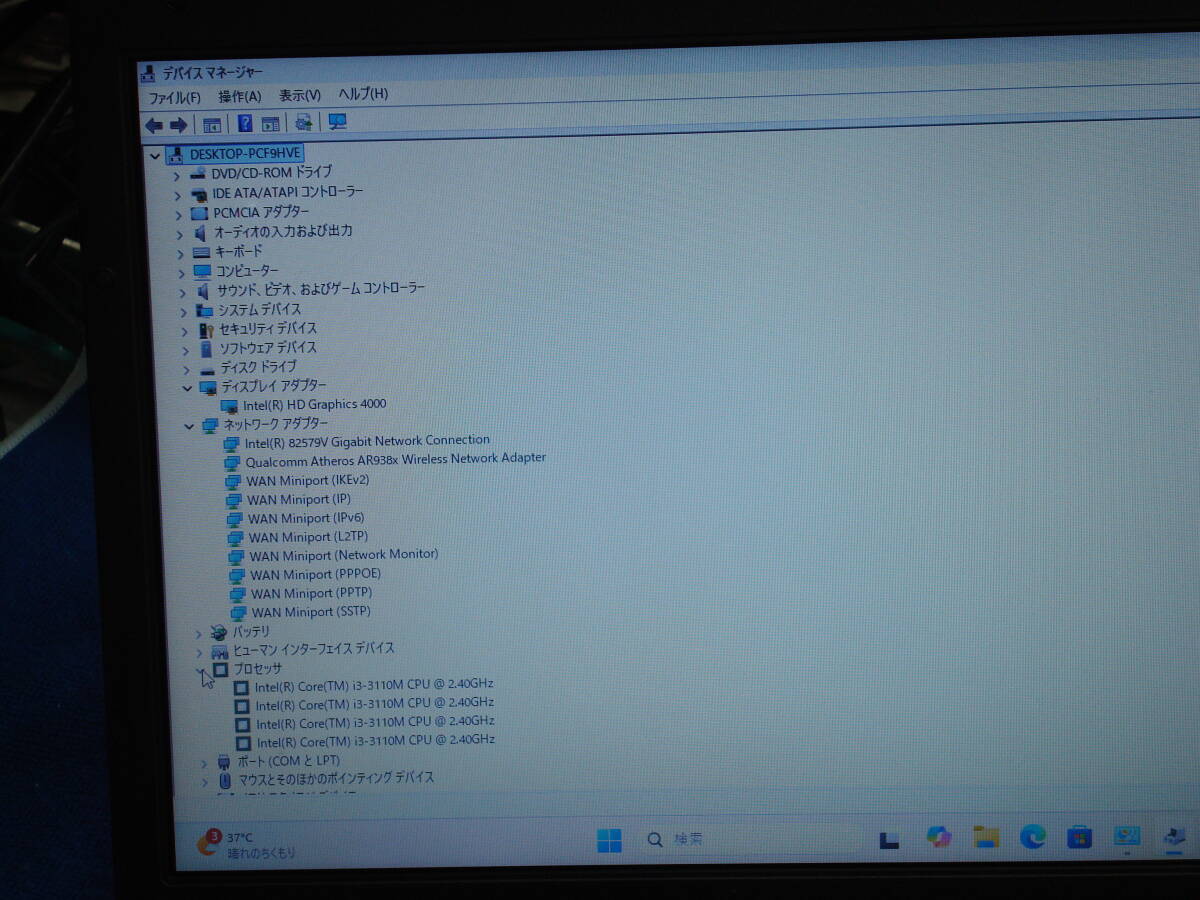Launch Microsoft Edge from the taskbar
1200x900 pixels.
point(1033,836)
